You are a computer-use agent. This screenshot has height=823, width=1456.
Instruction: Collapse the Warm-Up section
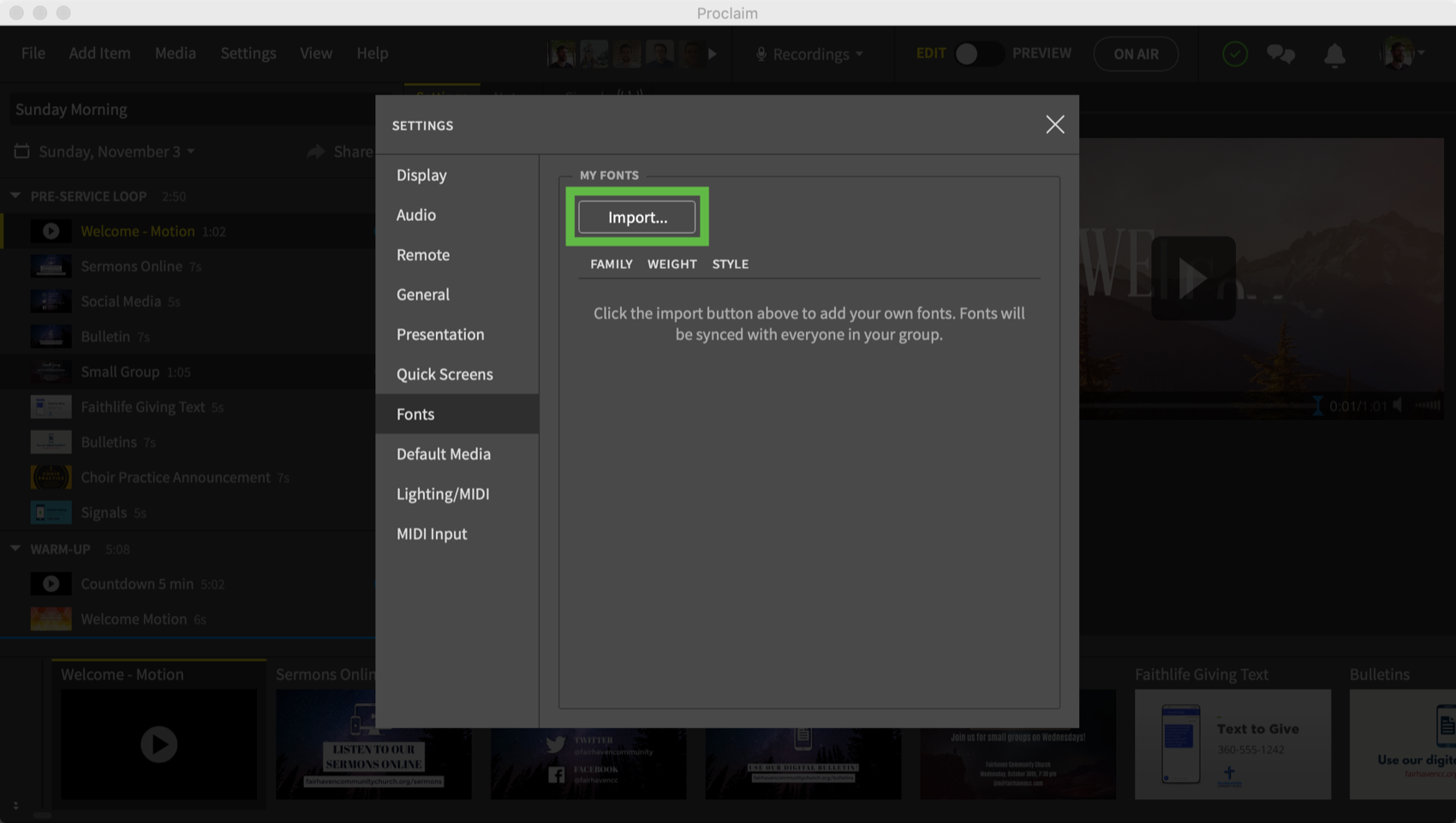pos(15,549)
